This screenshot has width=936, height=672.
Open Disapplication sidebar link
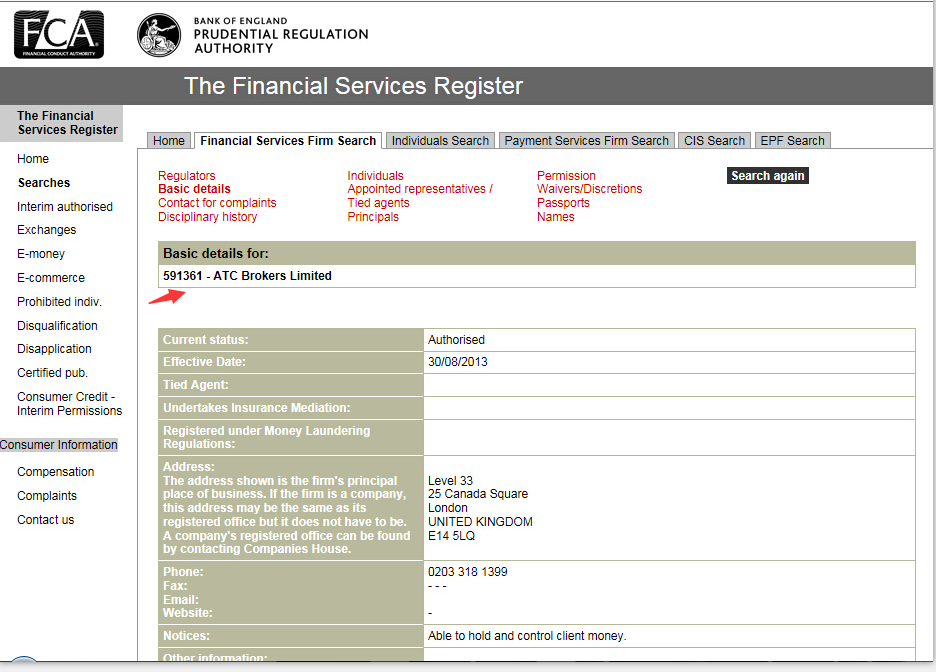tap(54, 349)
